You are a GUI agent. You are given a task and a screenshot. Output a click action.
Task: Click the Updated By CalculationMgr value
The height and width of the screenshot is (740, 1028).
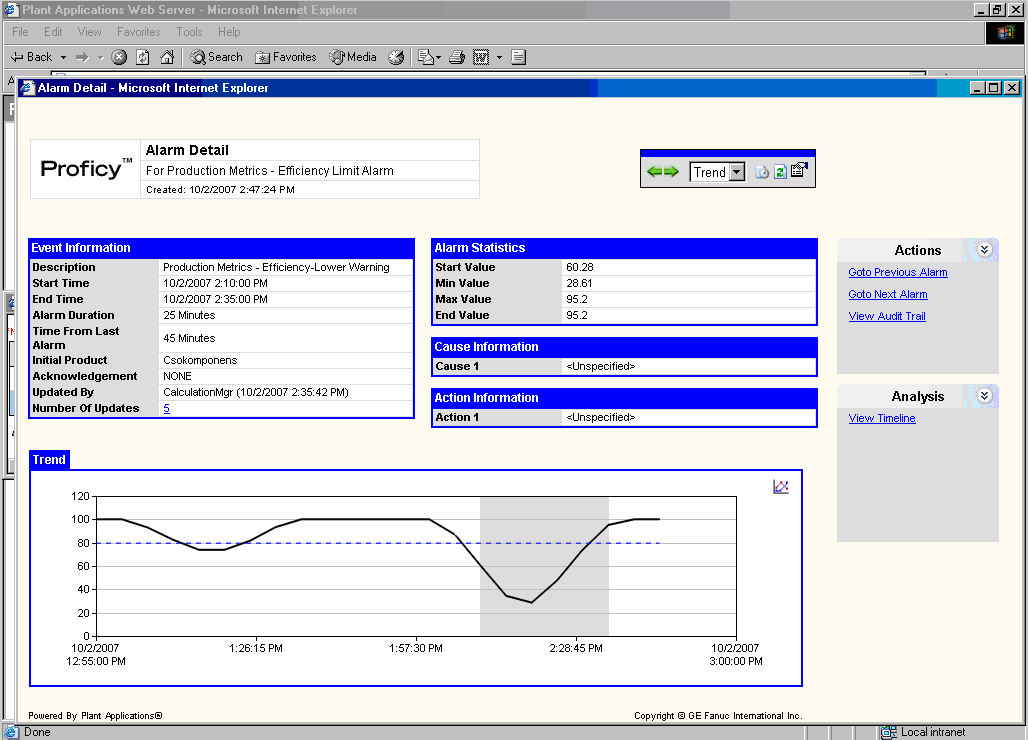click(256, 393)
